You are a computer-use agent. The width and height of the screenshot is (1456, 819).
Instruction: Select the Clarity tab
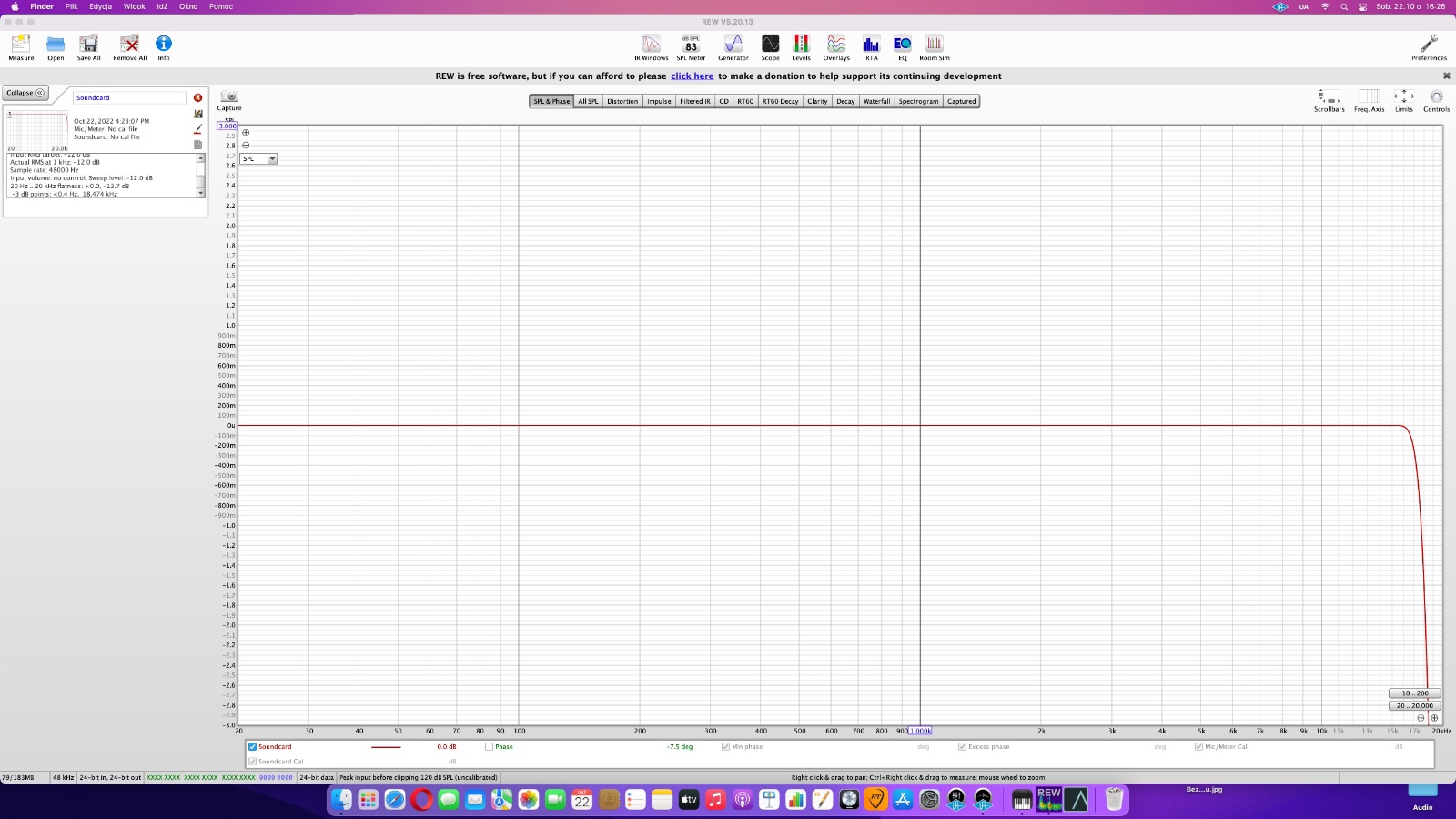click(x=817, y=101)
